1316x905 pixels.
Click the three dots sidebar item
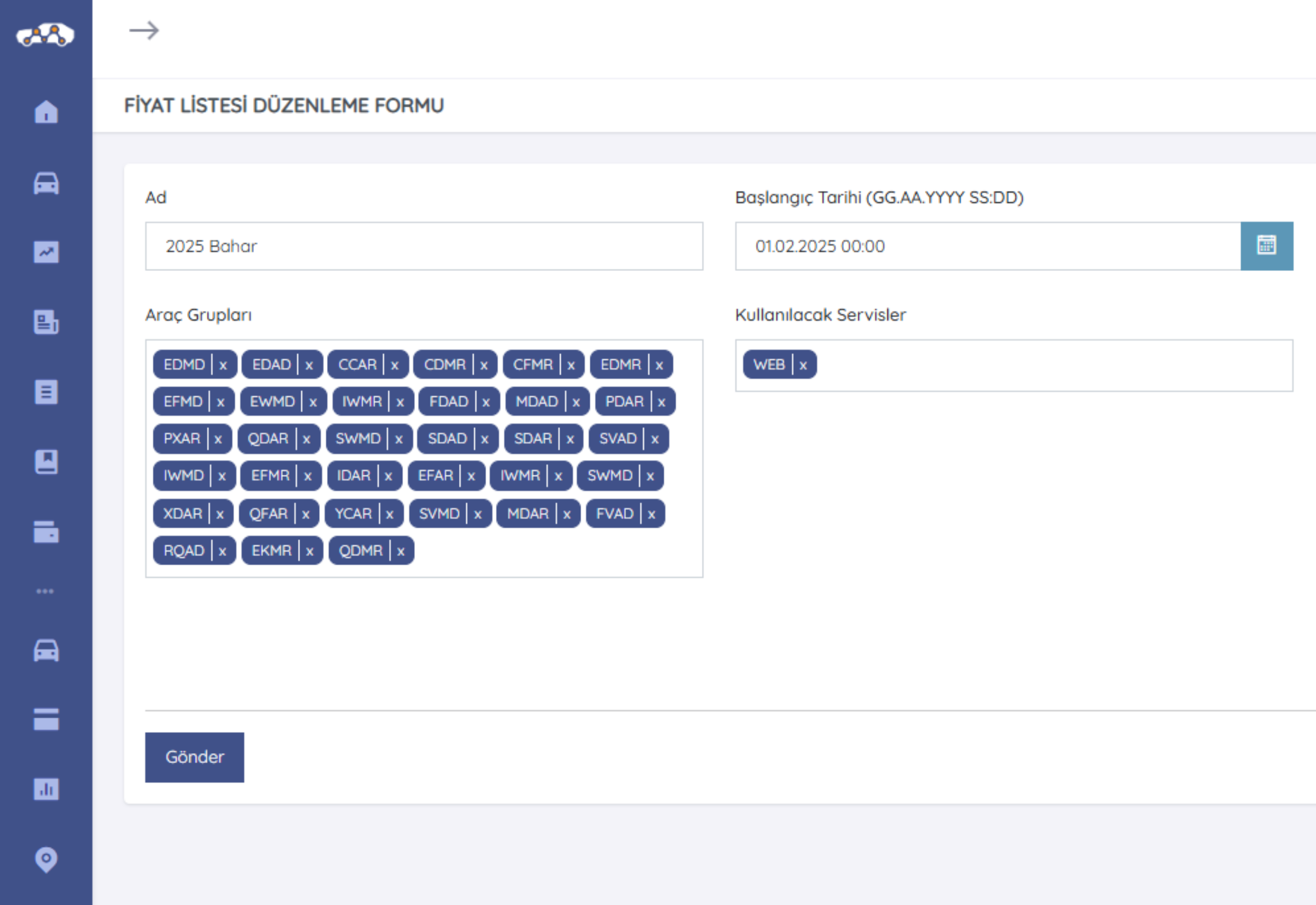[45, 591]
